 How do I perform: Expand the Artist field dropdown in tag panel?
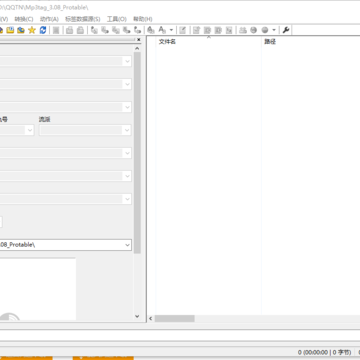[x=127, y=84]
